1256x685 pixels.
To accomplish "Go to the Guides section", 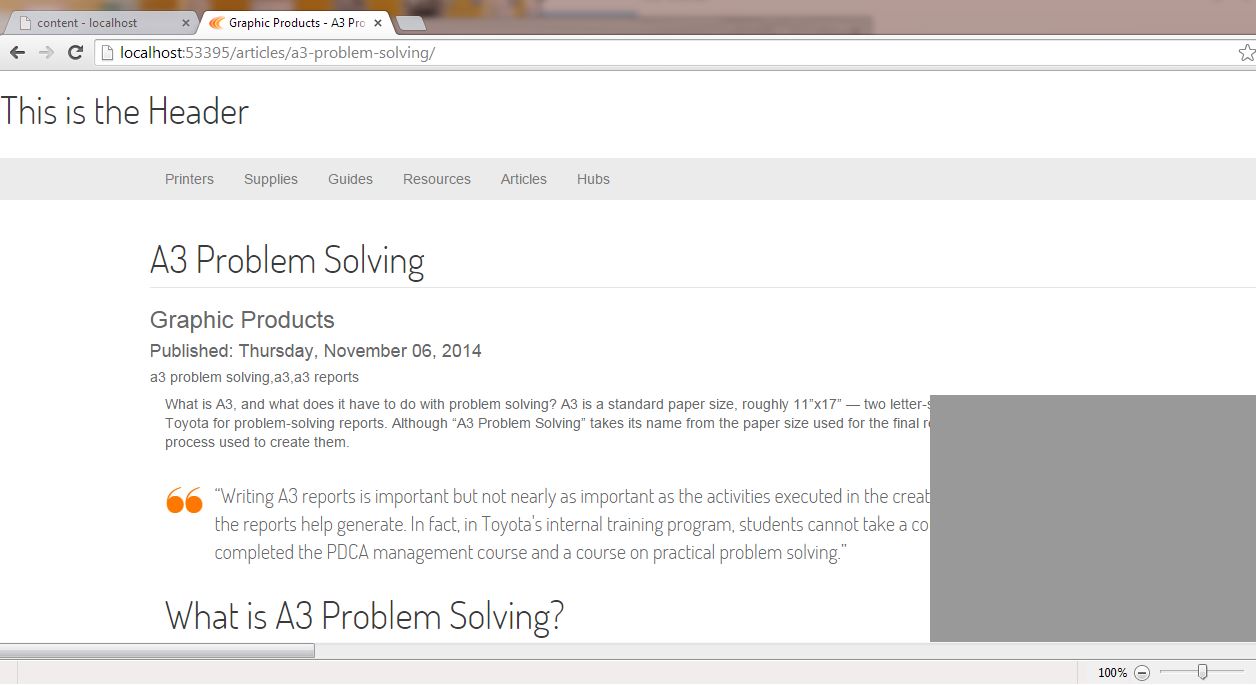I will coord(350,179).
